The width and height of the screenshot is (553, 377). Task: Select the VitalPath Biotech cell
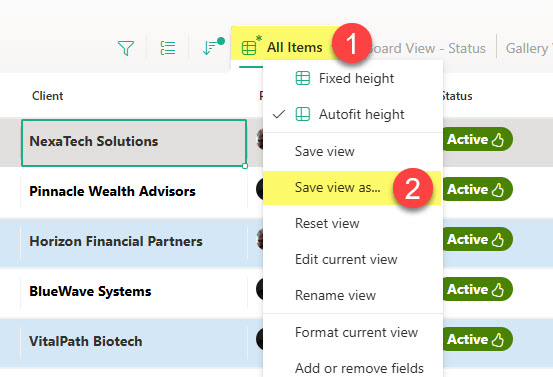(134, 342)
